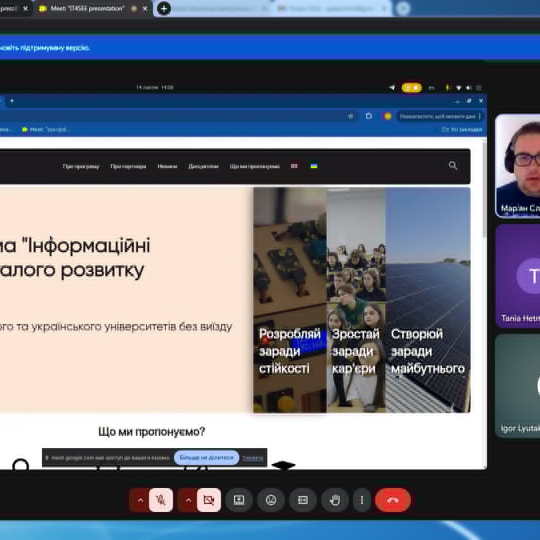
Task: Open audio settings arrow beside microphone
Action: pos(139,500)
